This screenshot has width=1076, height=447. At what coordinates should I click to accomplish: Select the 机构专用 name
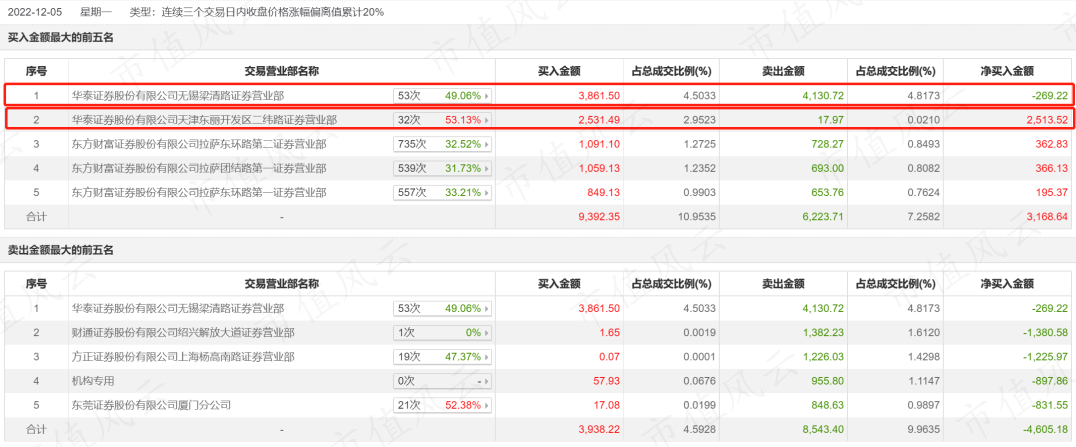pyautogui.click(x=93, y=381)
